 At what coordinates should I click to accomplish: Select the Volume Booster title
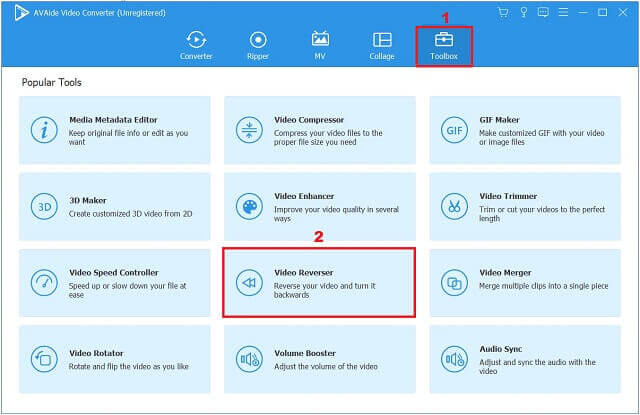tap(305, 353)
